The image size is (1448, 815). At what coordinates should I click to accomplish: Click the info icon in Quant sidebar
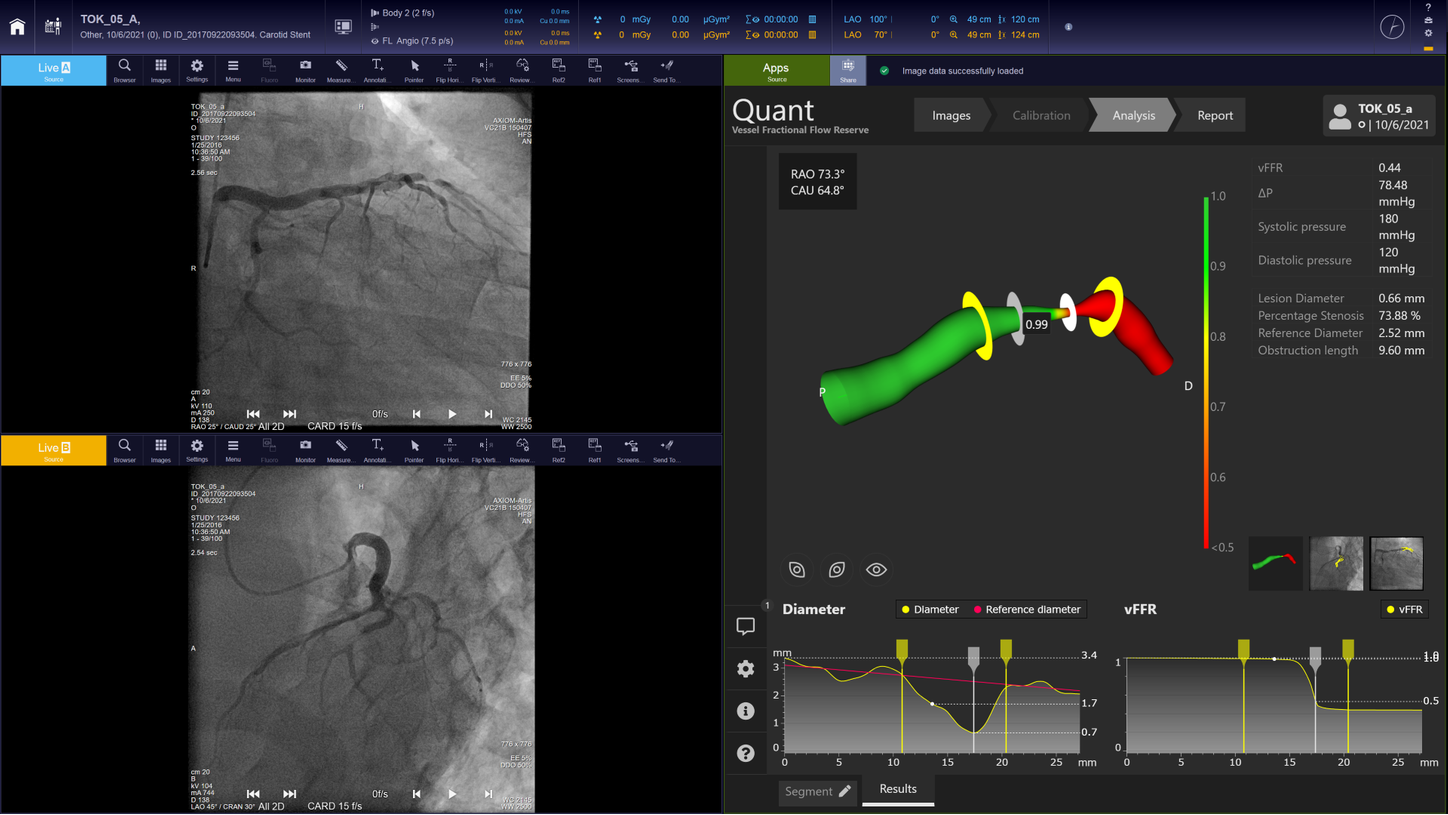click(x=745, y=711)
